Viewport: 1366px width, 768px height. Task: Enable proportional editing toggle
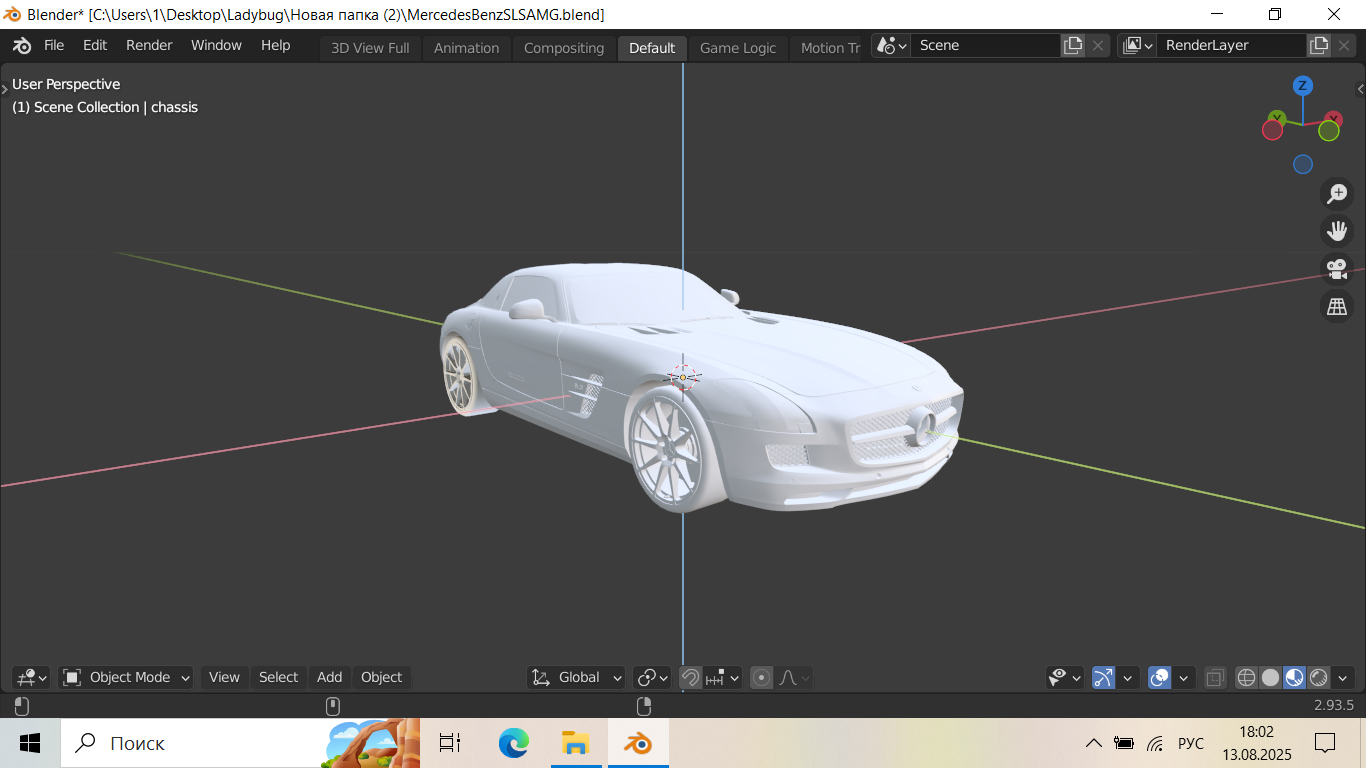762,678
